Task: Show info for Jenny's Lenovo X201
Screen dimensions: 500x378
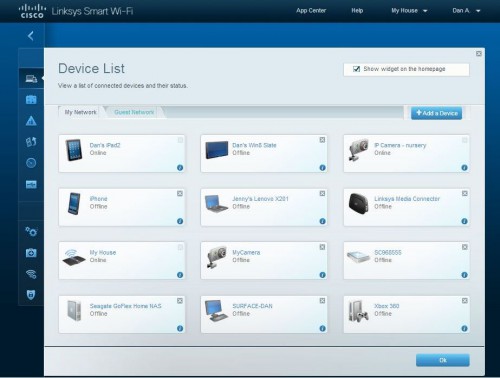Action: [322, 221]
